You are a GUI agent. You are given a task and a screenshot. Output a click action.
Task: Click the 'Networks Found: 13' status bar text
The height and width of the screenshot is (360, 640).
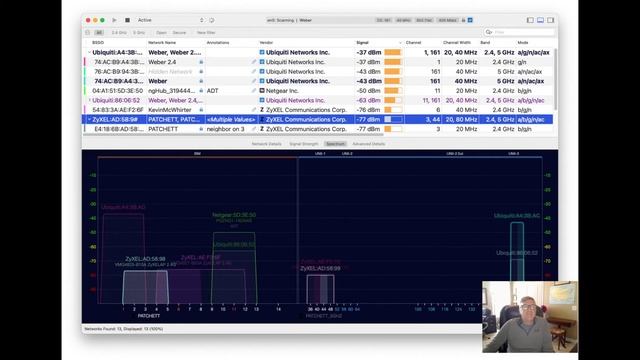point(124,329)
